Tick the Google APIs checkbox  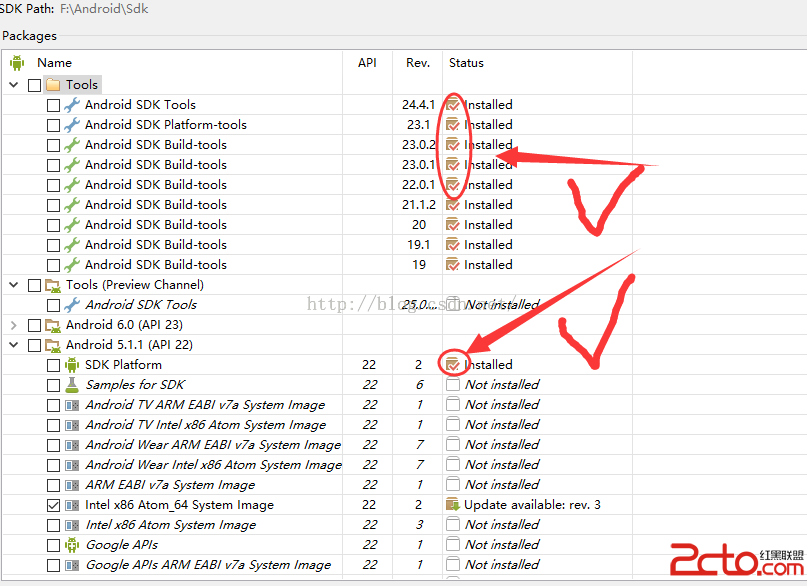pos(53,545)
